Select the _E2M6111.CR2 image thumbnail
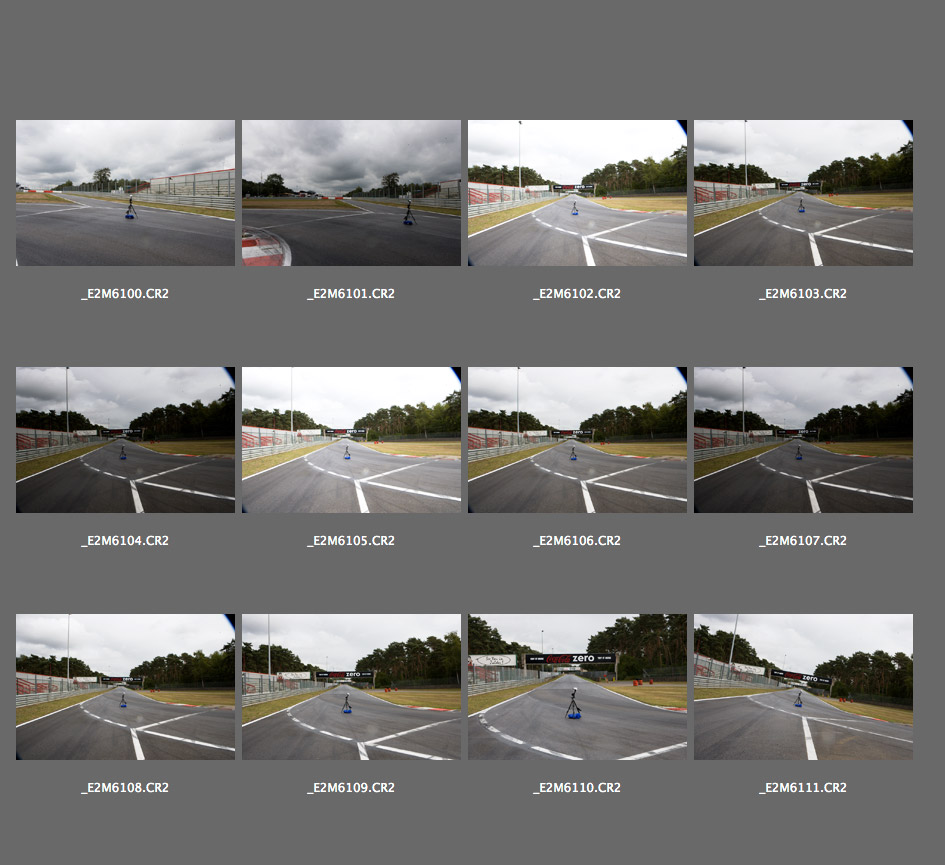The image size is (945, 865). click(x=803, y=687)
